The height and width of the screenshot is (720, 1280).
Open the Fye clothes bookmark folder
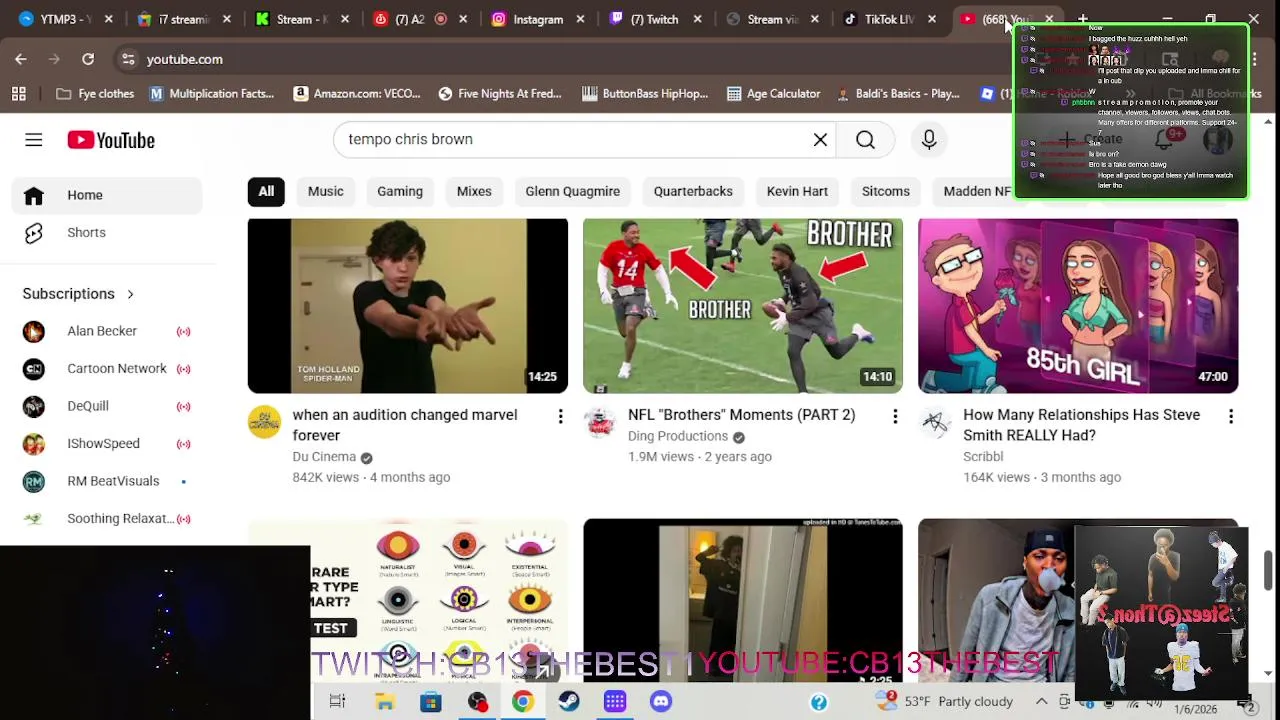[96, 94]
